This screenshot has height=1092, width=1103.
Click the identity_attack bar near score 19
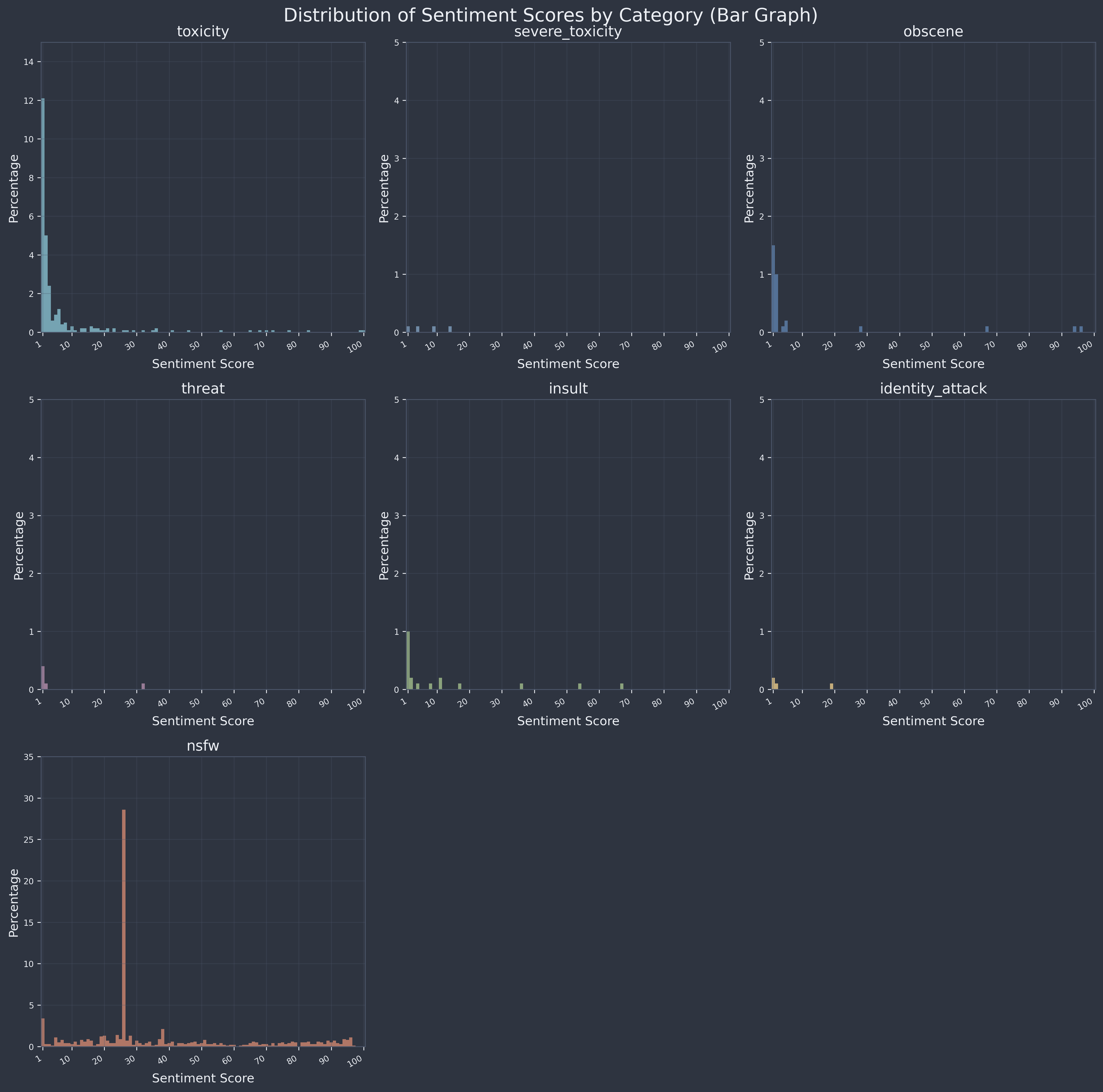pos(831,686)
